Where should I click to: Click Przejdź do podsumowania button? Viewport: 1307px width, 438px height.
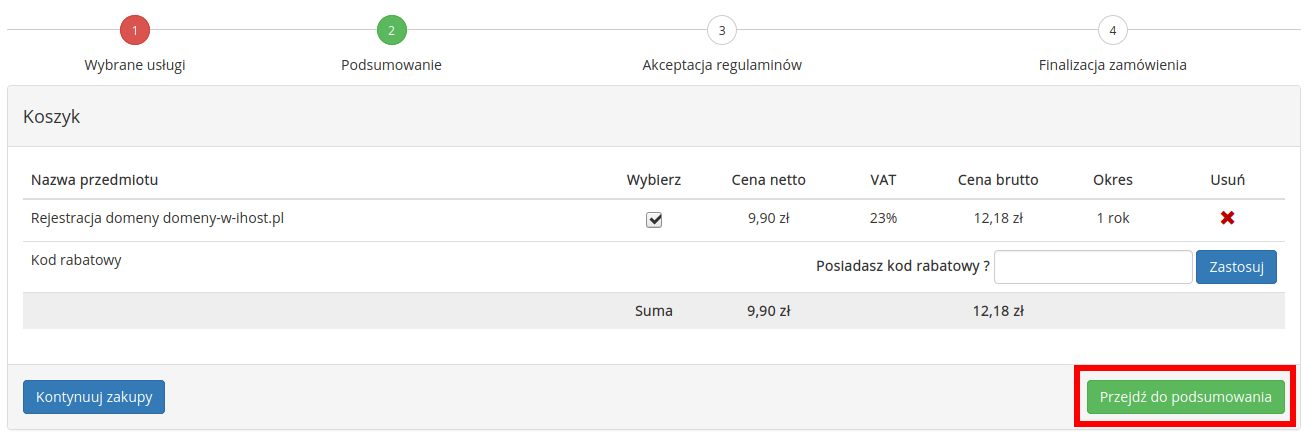click(x=1186, y=397)
